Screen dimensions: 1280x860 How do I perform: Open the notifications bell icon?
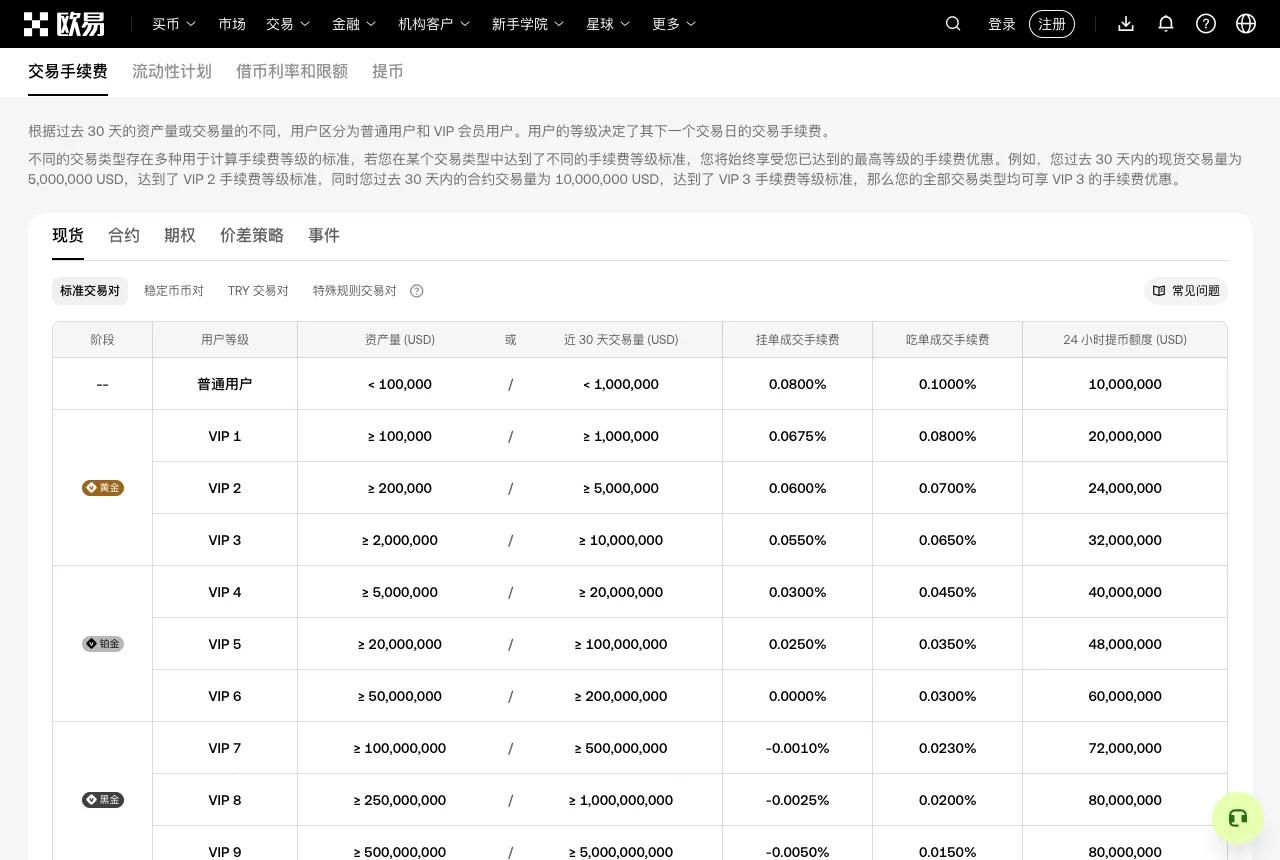pos(1166,24)
